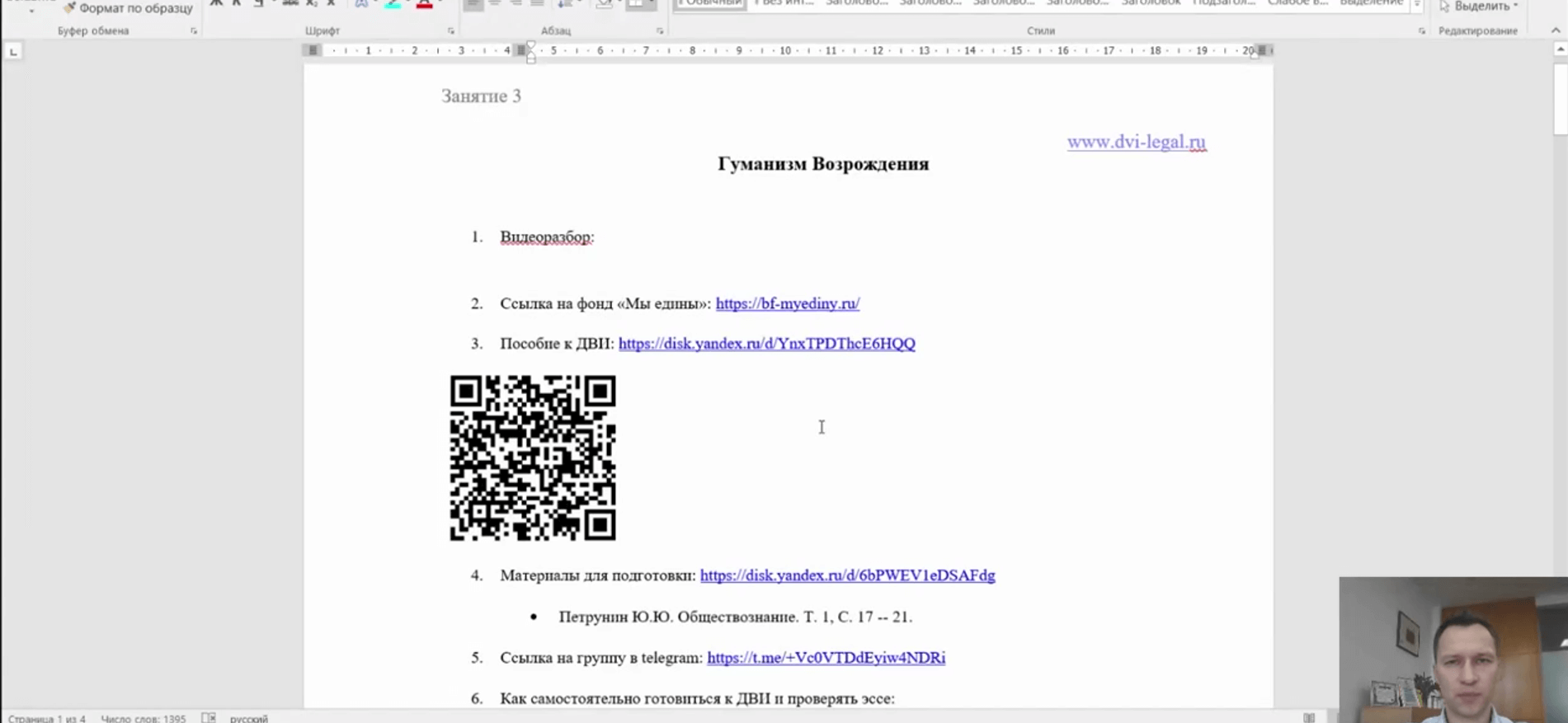
Task: Open the t.me telegram group link
Action: pos(826,658)
